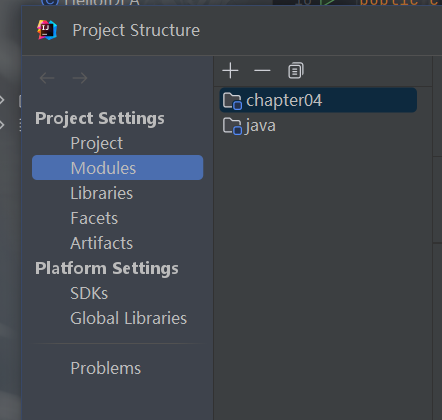This screenshot has height=420, width=442.
Task: Open the Libraries section
Action: pyautogui.click(x=102, y=193)
